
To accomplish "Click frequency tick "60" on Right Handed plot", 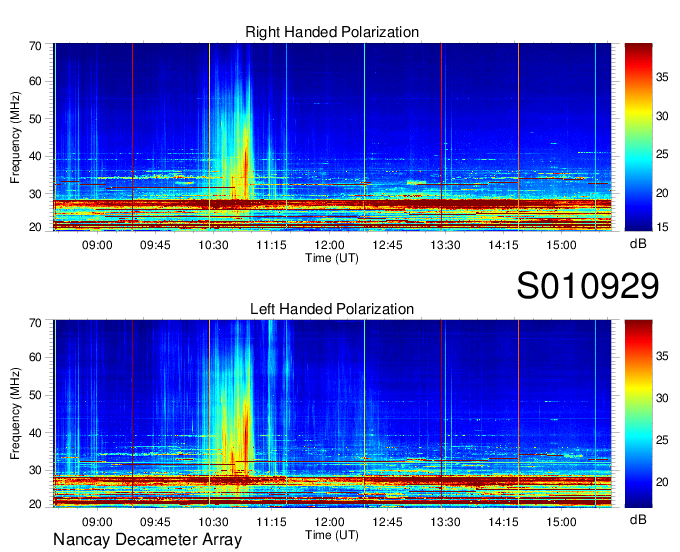I will point(35,82).
